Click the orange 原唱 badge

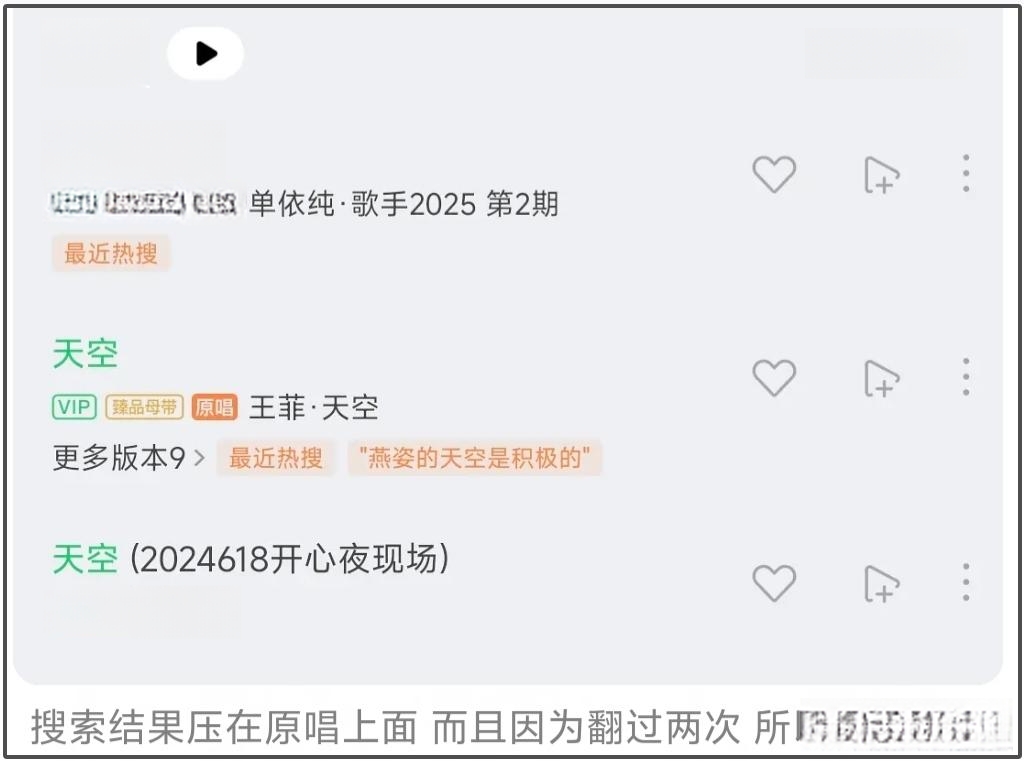pos(214,407)
